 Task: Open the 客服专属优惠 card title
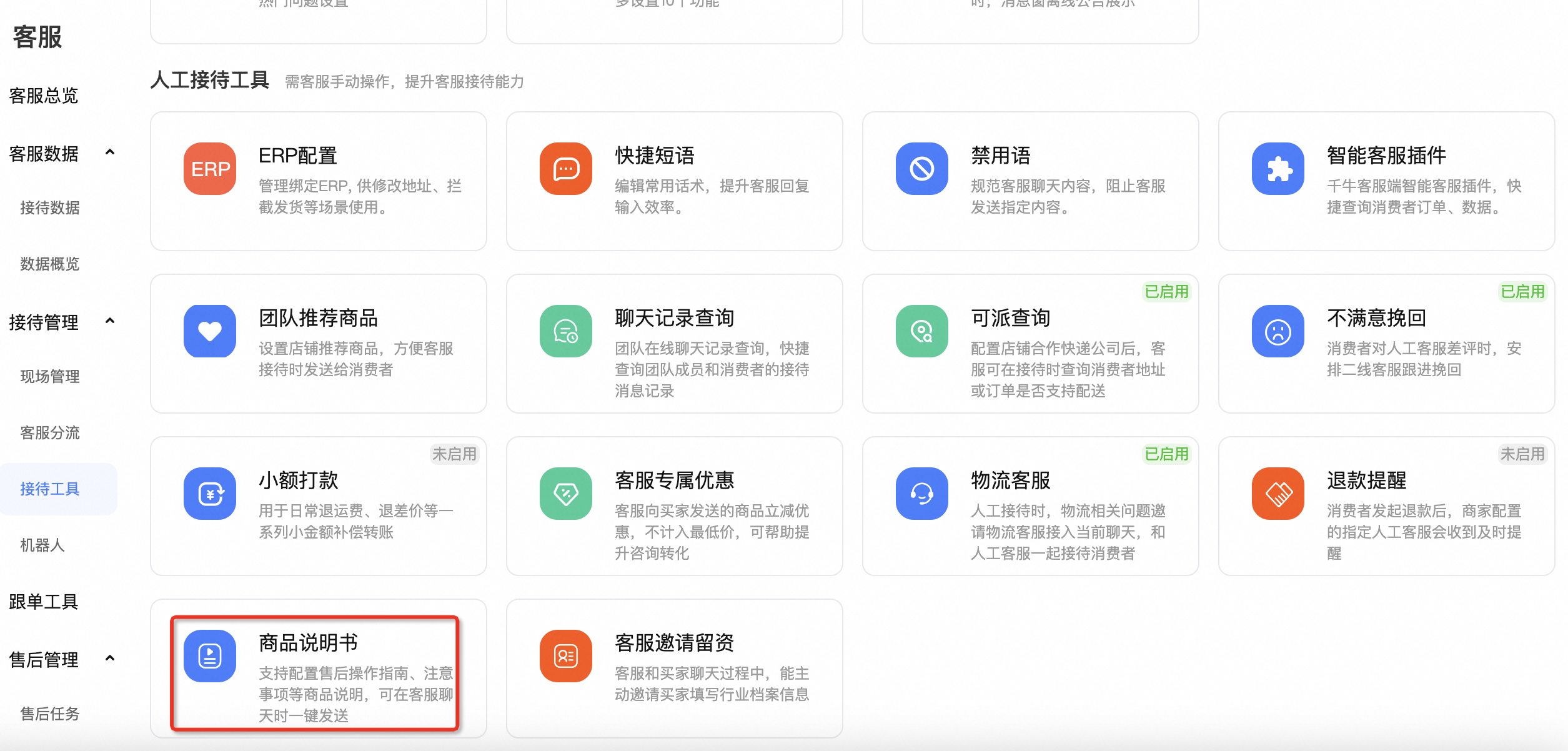(x=675, y=480)
